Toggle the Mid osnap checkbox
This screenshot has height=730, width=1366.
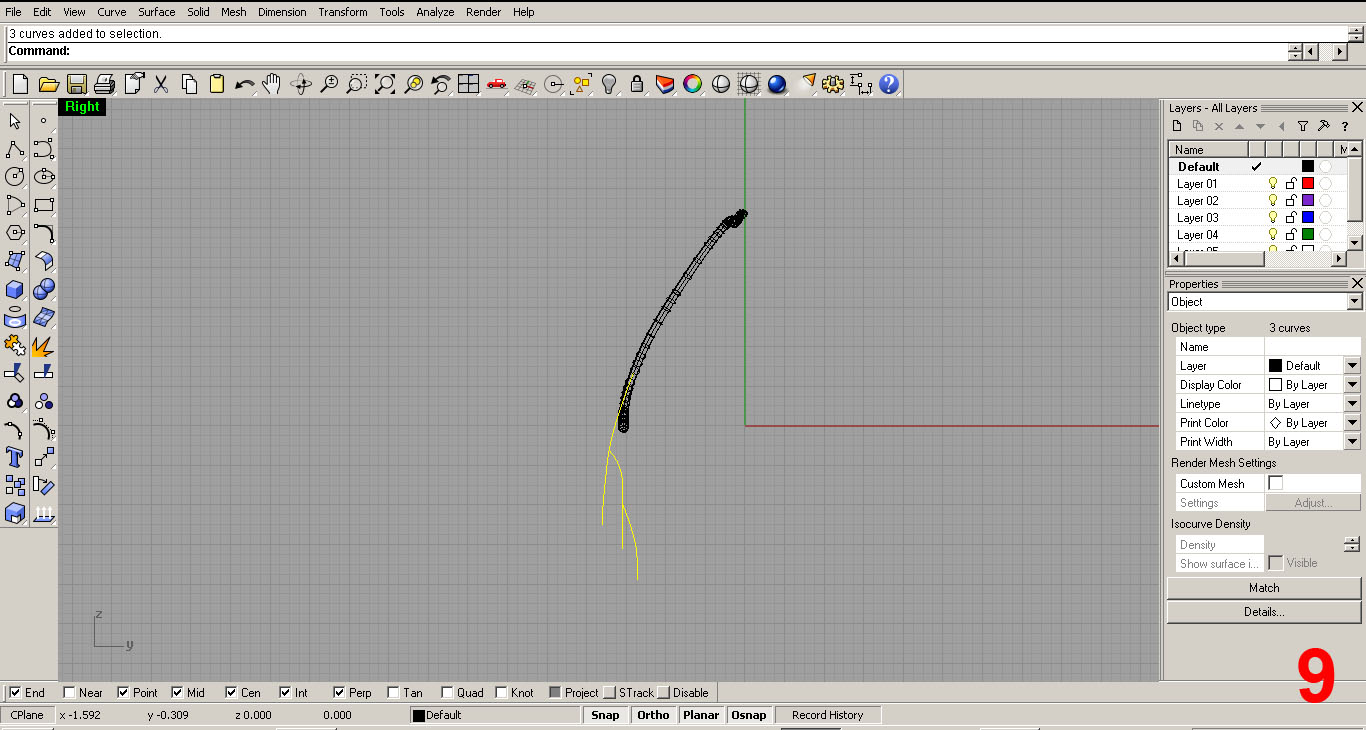[177, 692]
